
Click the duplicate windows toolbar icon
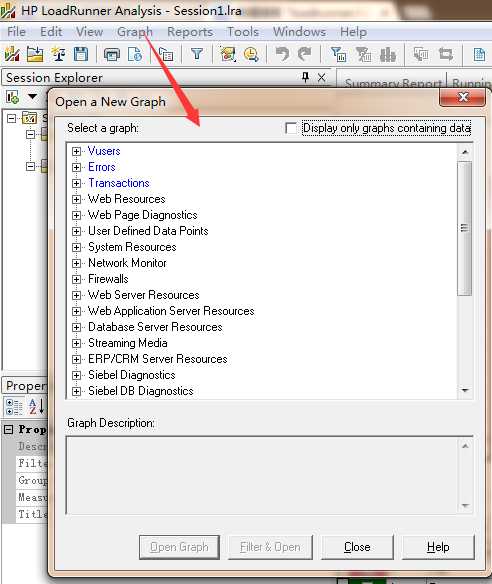(x=421, y=54)
